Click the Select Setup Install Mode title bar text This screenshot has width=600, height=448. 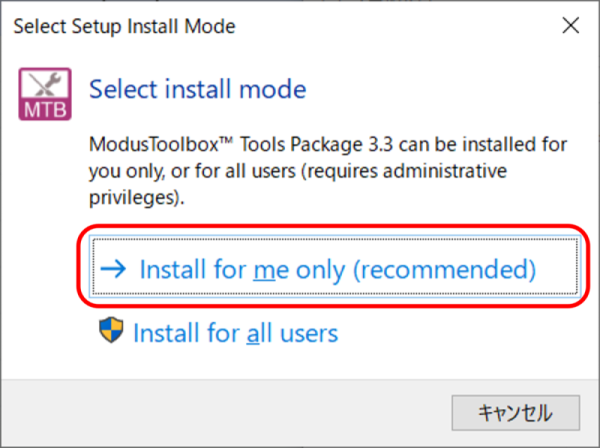(x=124, y=26)
